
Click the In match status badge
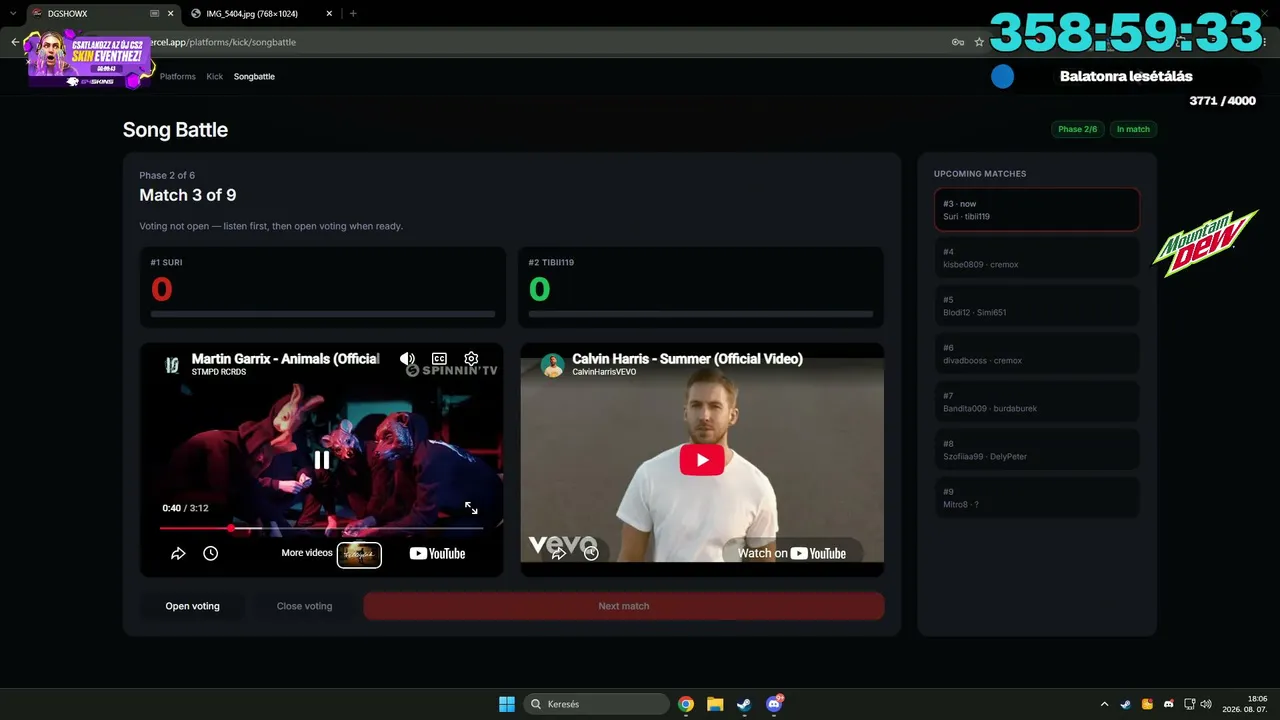tap(1133, 129)
